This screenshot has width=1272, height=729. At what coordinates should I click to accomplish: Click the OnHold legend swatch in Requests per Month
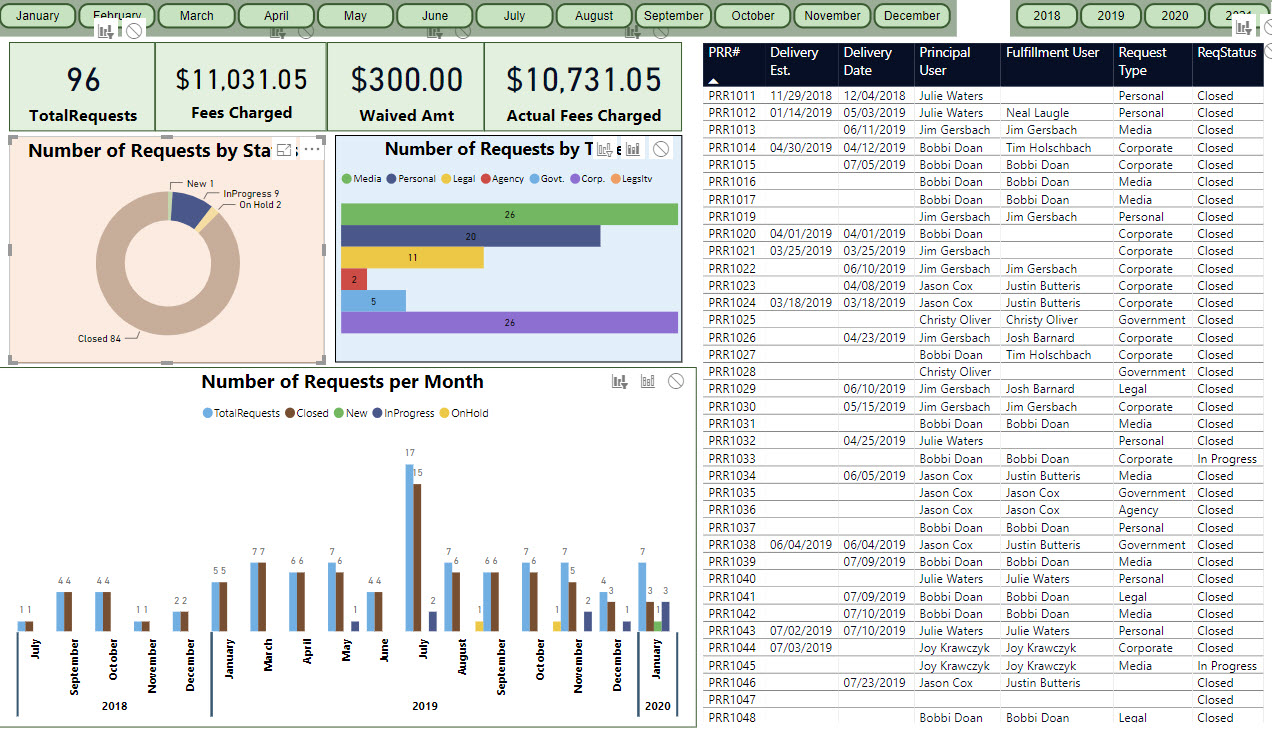(445, 413)
